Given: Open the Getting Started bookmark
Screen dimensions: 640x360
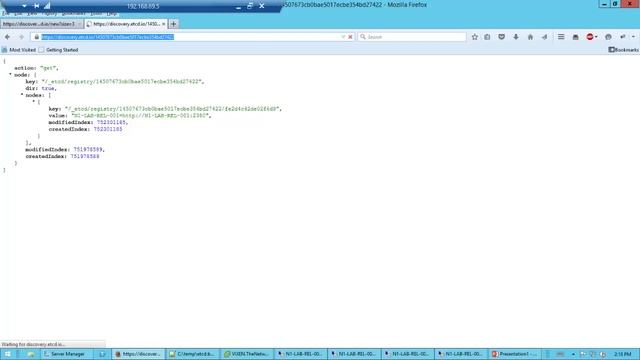Looking at the screenshot, I should tap(58, 50).
